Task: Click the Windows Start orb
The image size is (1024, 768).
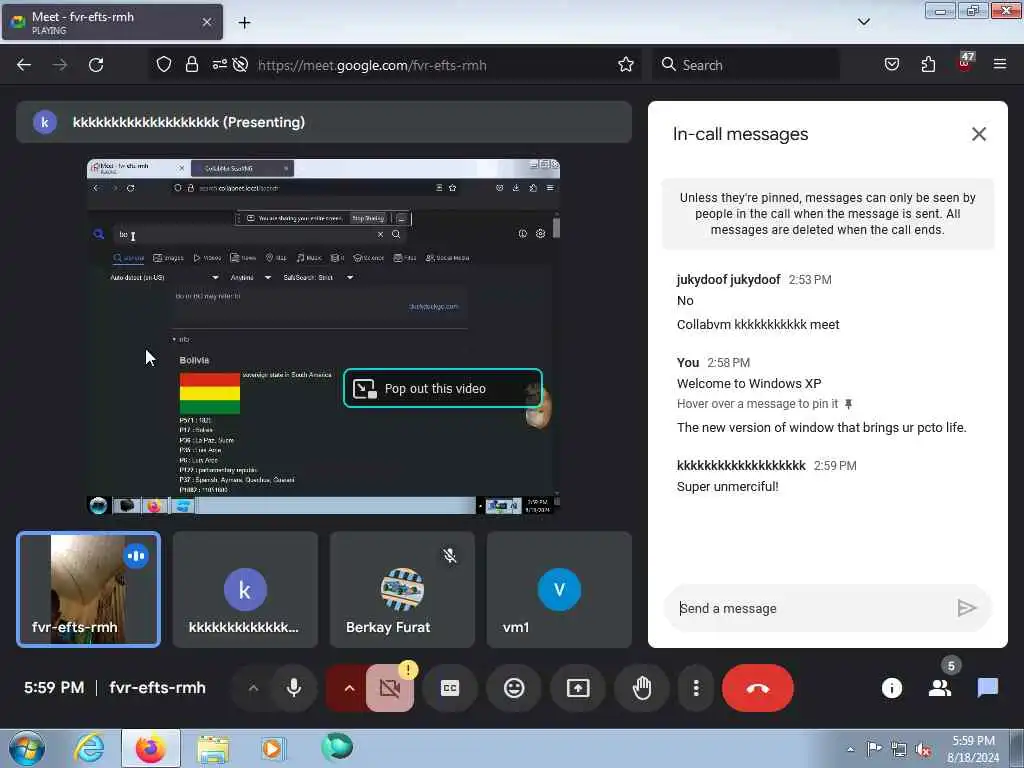Action: click(27, 748)
